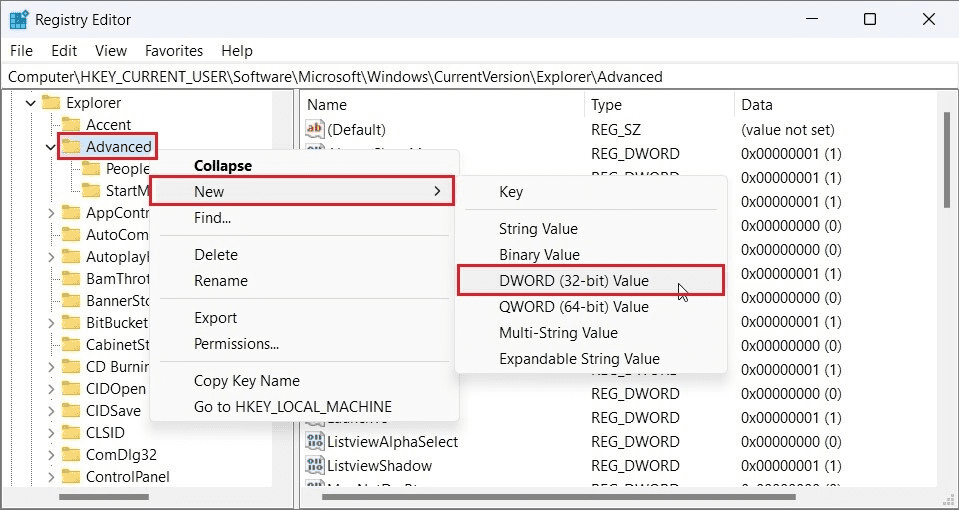Click the ListviewAlphaSelect DWORD icon
The image size is (959, 510).
[x=314, y=441]
